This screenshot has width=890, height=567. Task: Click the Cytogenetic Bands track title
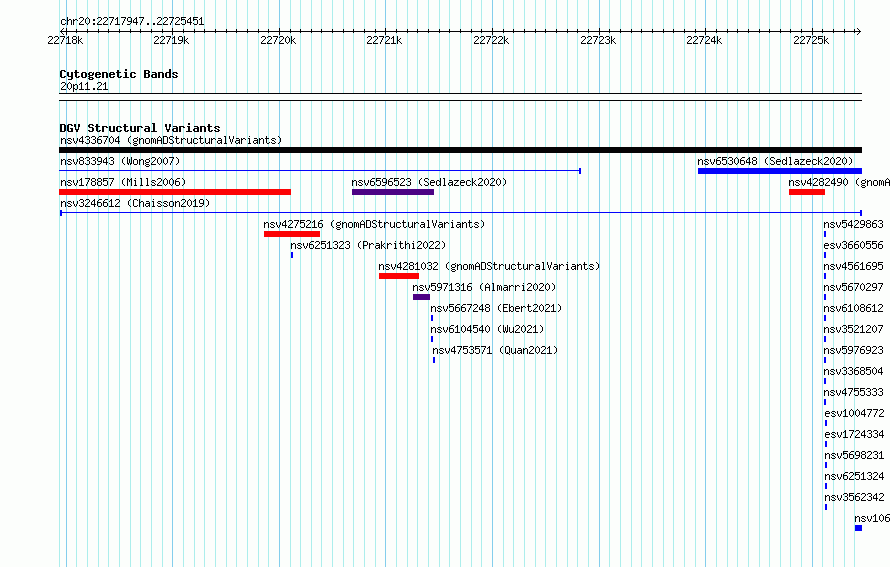tap(119, 74)
